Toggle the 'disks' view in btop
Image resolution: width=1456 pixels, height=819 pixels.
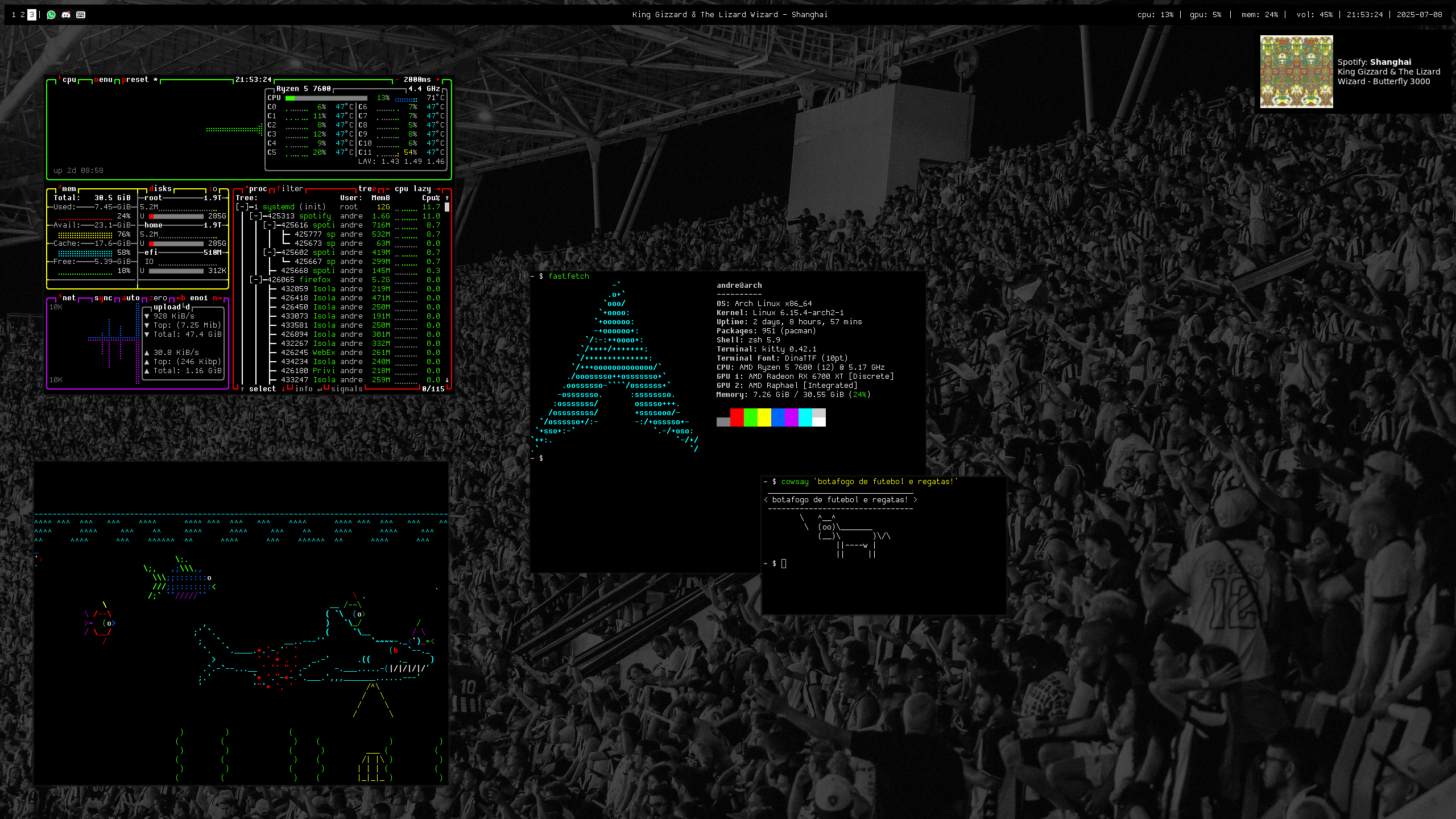tap(160, 189)
